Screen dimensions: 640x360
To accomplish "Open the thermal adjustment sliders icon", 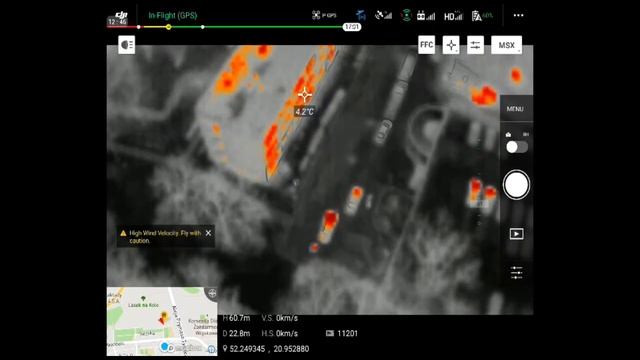I will pos(475,45).
